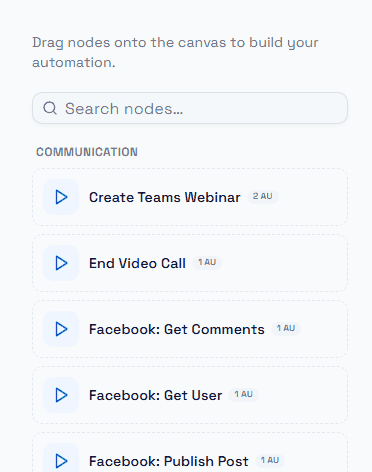Select the Create Teams Webinar play icon

click(61, 197)
